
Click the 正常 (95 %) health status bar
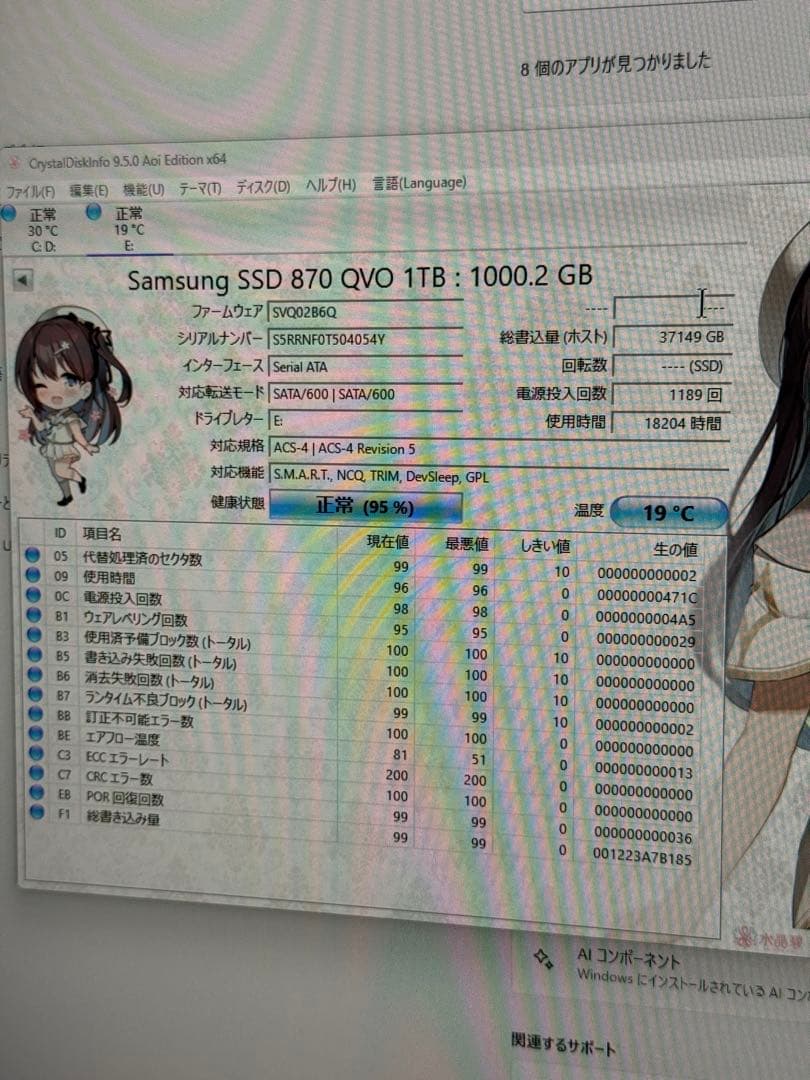[367, 507]
